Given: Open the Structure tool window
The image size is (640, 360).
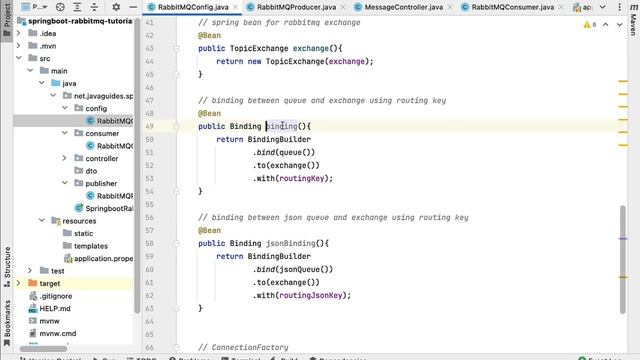Looking at the screenshot, I should coord(7,267).
